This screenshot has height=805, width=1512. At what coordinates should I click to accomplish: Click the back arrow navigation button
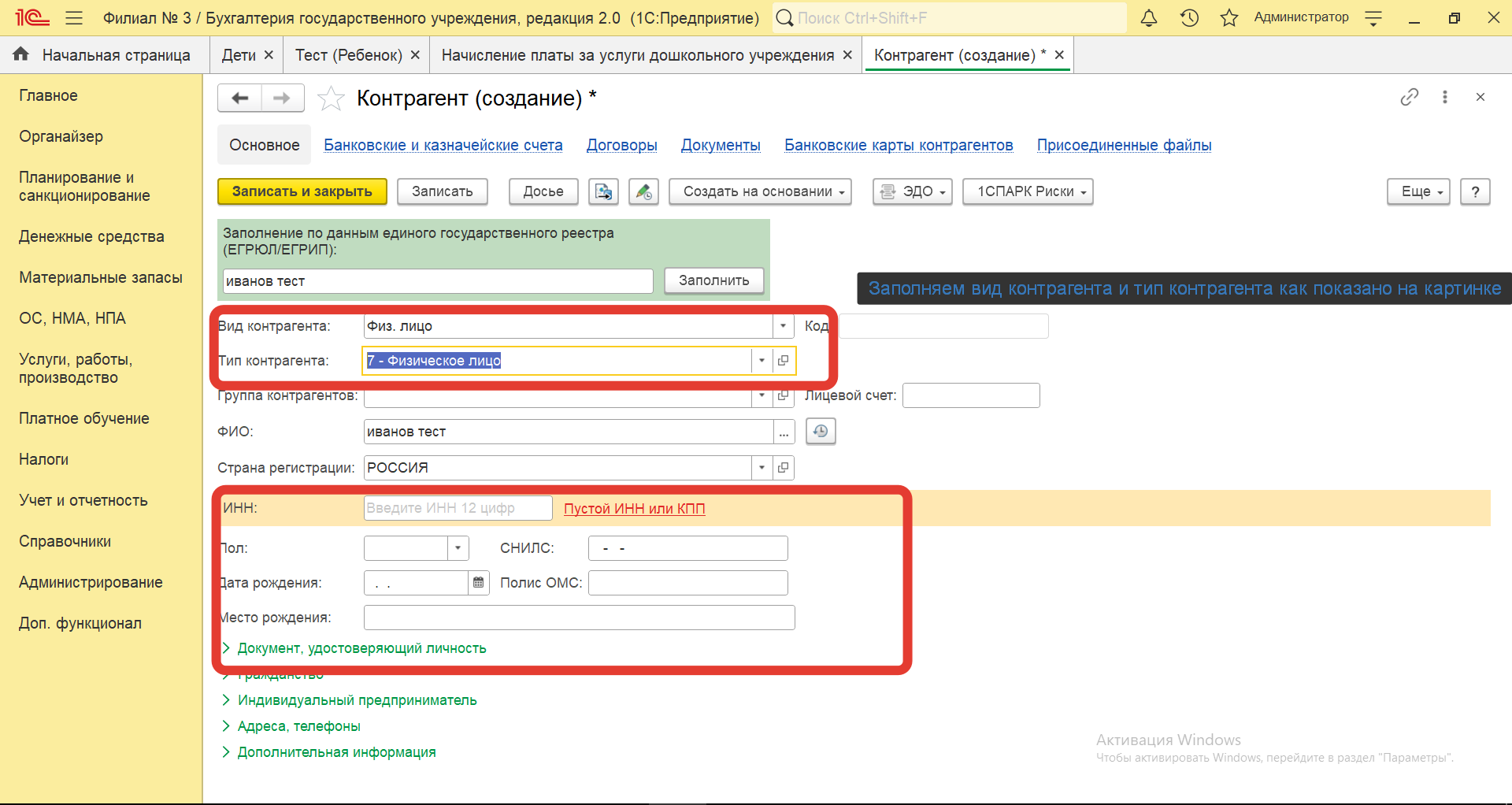tap(240, 98)
